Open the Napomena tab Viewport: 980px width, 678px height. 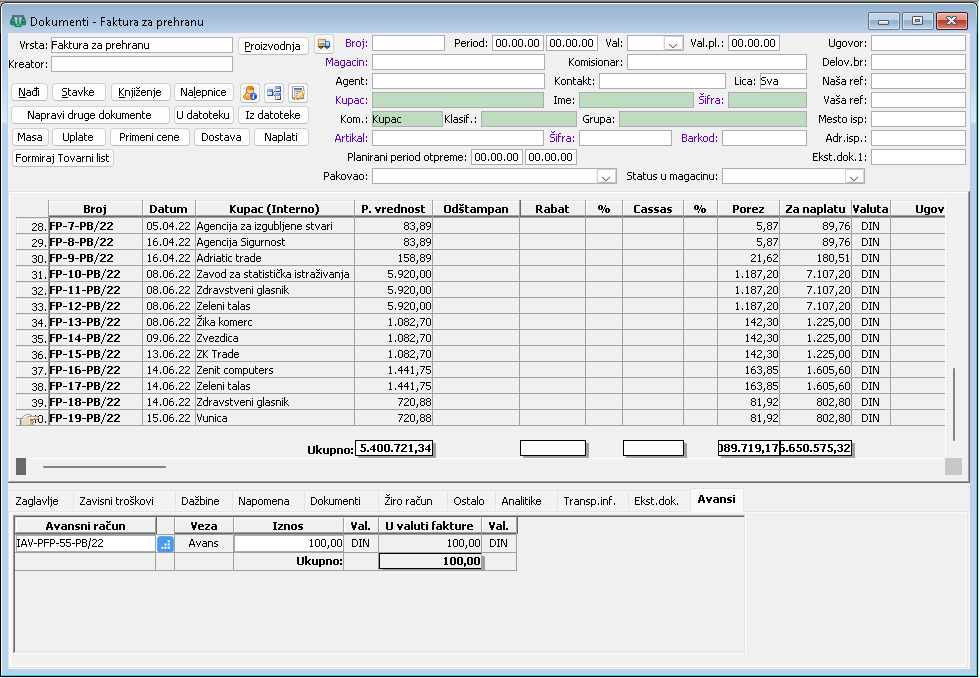(x=264, y=501)
